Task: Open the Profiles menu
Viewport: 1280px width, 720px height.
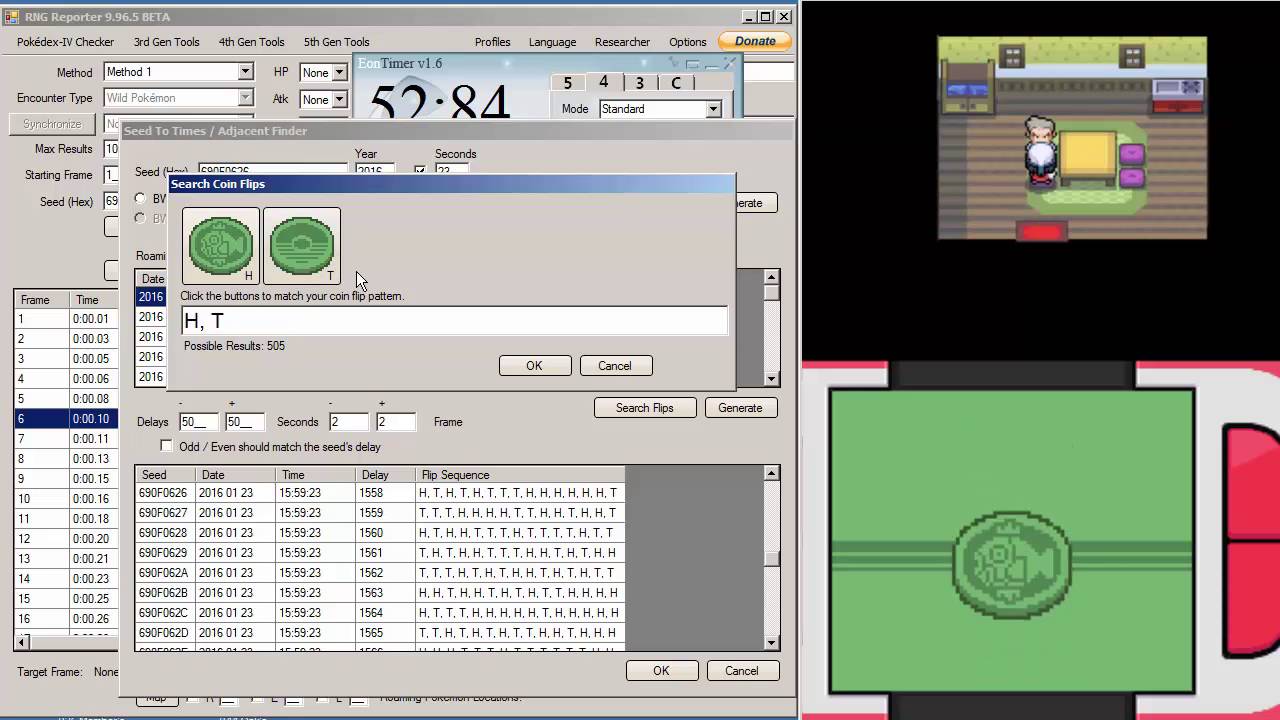Action: [492, 42]
